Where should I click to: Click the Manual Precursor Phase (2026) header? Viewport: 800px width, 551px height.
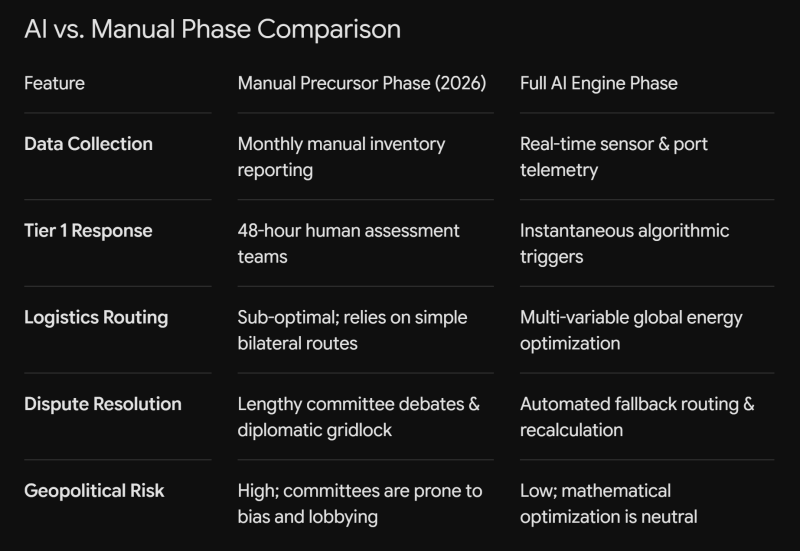tap(362, 83)
